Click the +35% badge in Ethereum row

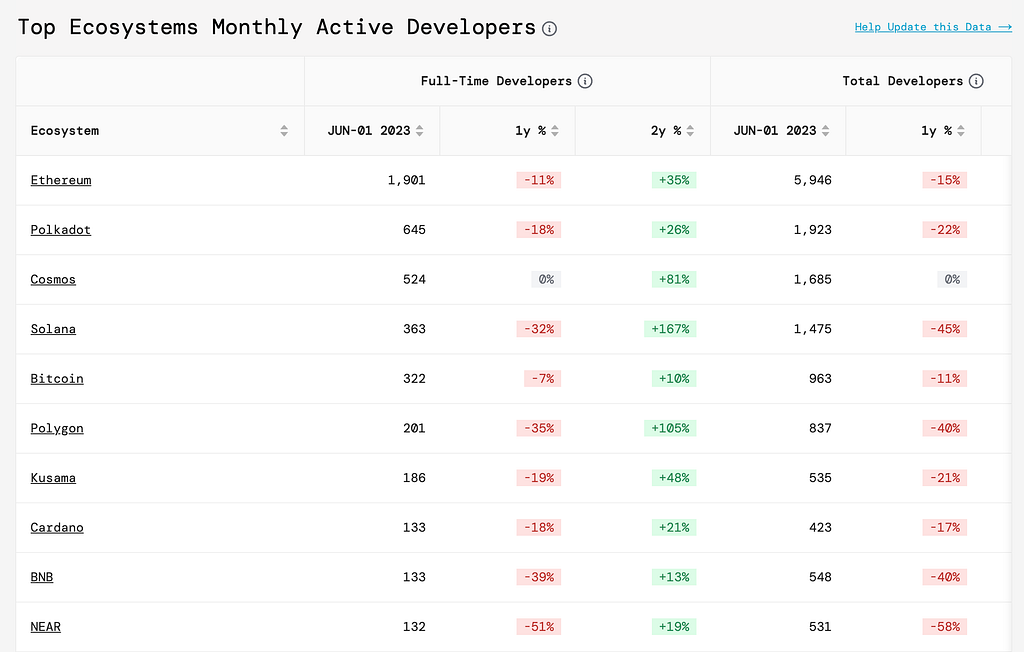tap(674, 180)
